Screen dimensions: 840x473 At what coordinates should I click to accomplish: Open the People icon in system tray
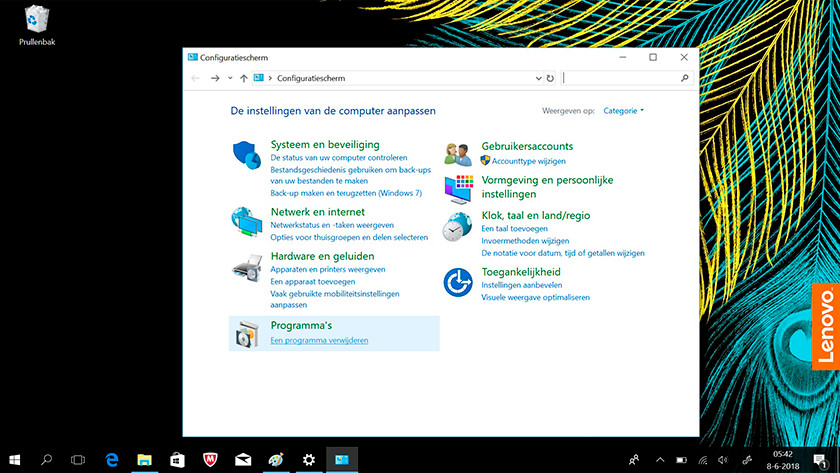pos(634,460)
